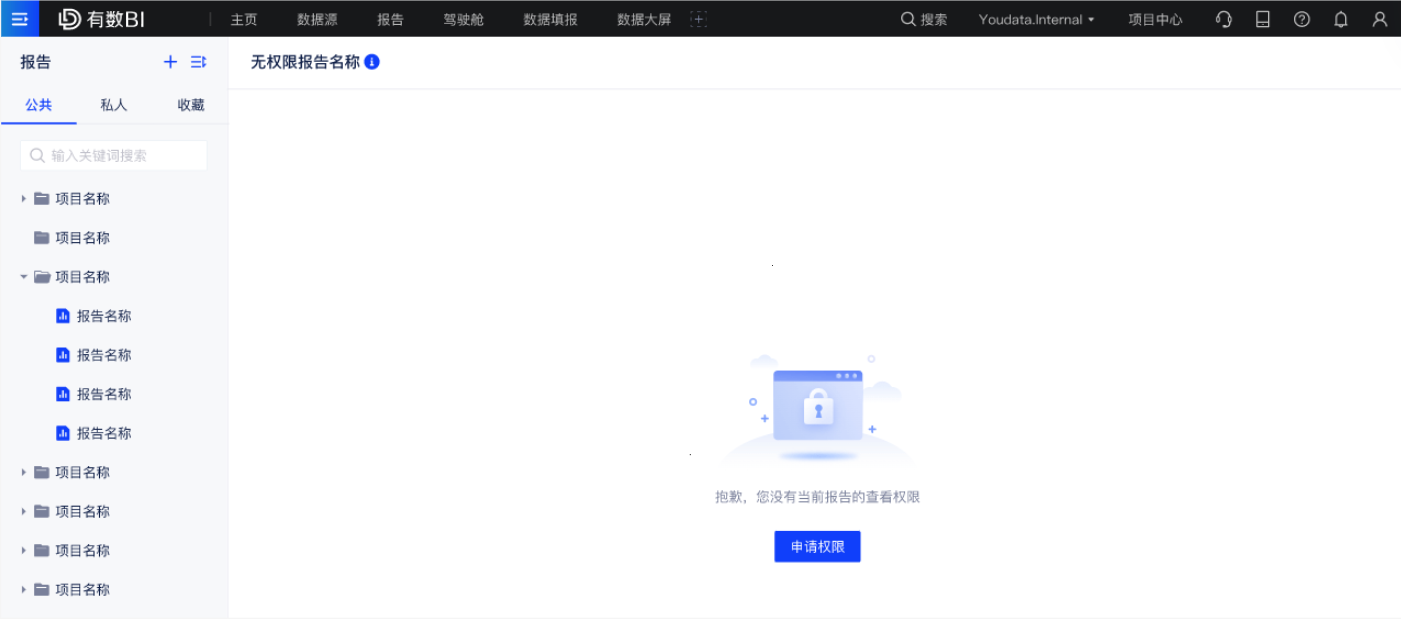Switch to the 收藏 tab
Image resolution: width=1401 pixels, height=619 pixels.
click(191, 105)
